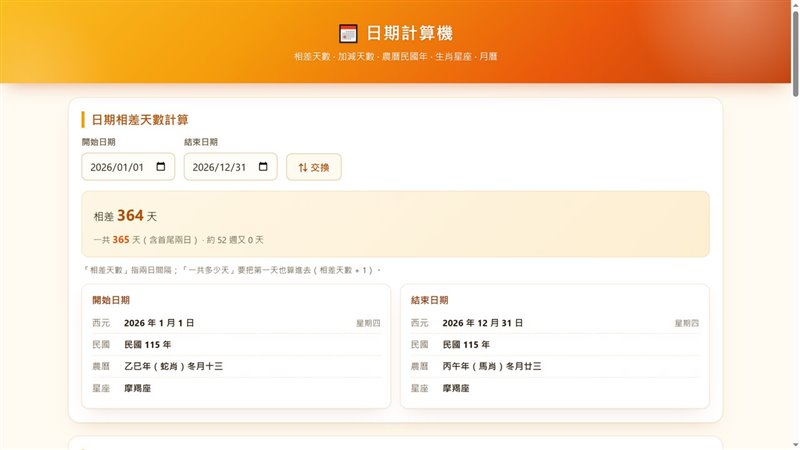Screen dimensions: 800x450
Task: Click lunar date 丙午年（馬肖）冬月廿三
Action: coord(492,366)
